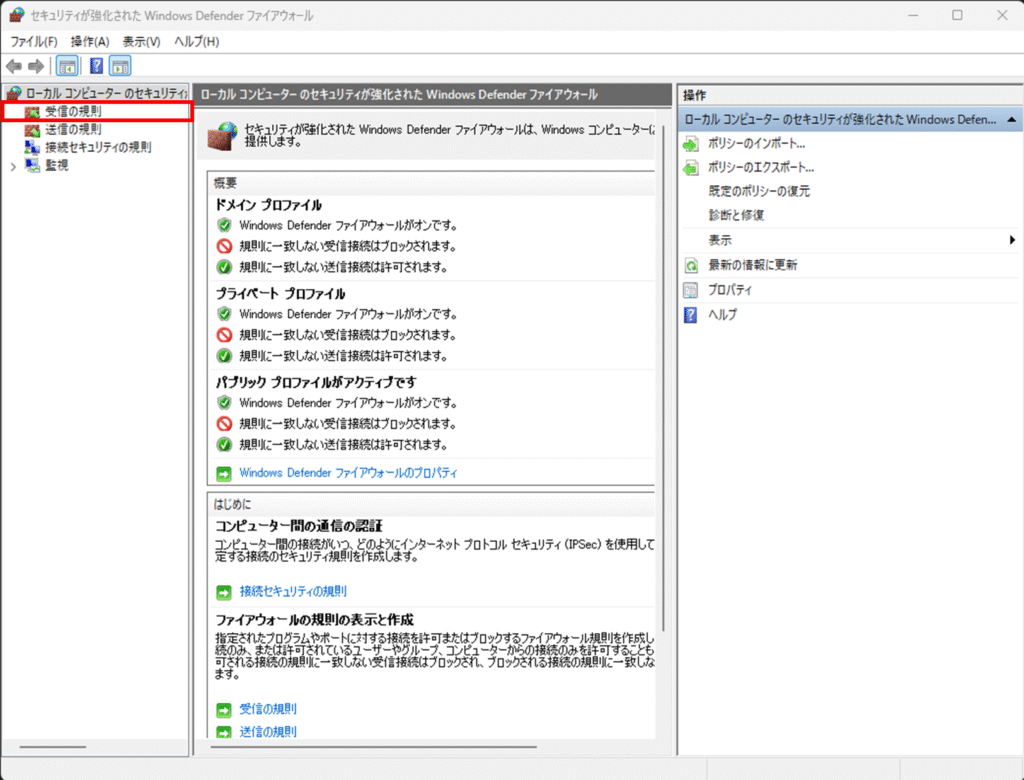This screenshot has height=780, width=1024.
Task: Open the 送信の規則 link in center pane
Action: click(268, 732)
